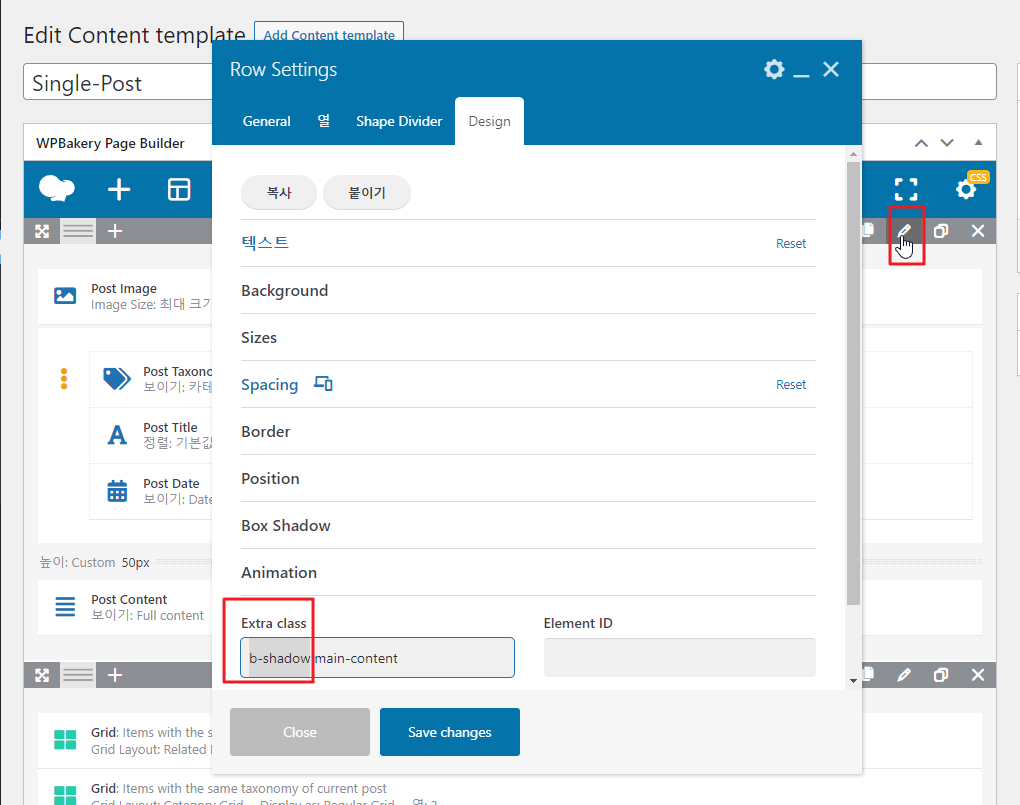Screen dimensions: 1020x805
Task: Select the Post Taxonomy tag icon
Action: click(x=117, y=378)
